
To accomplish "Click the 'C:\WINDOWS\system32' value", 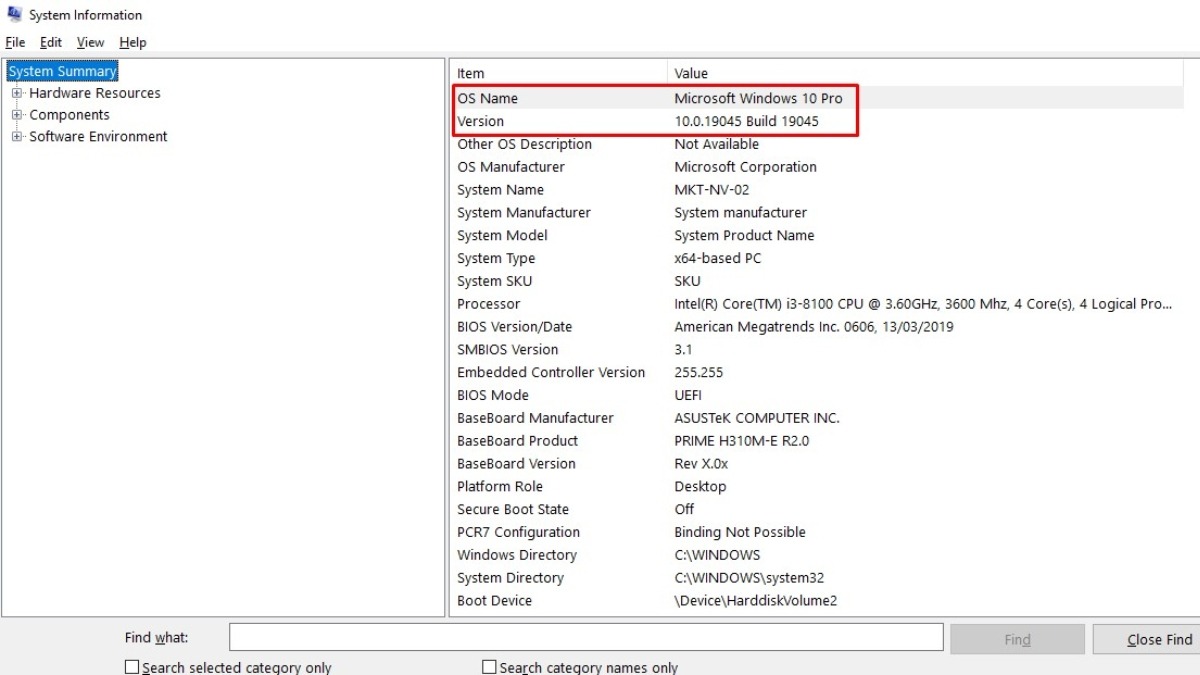I will click(749, 579).
